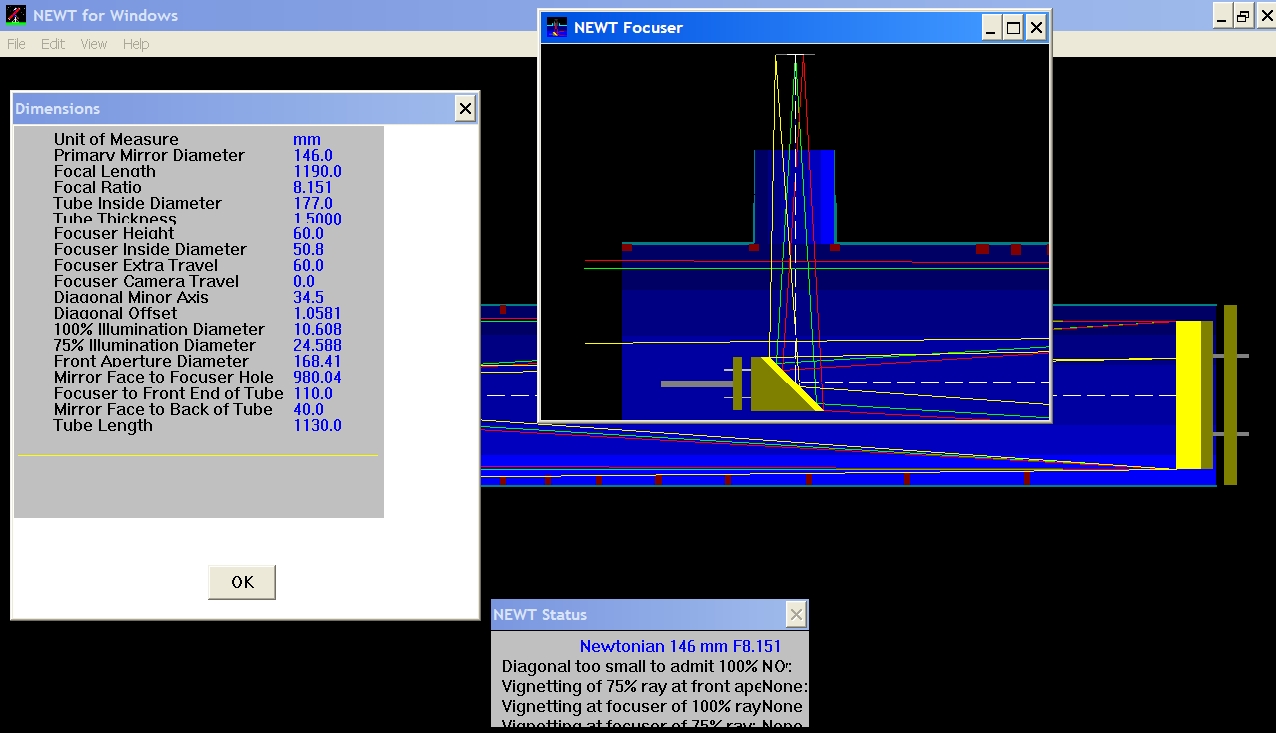Select the mirror-to-focuser value 980.04
1276x733 pixels.
317,378
